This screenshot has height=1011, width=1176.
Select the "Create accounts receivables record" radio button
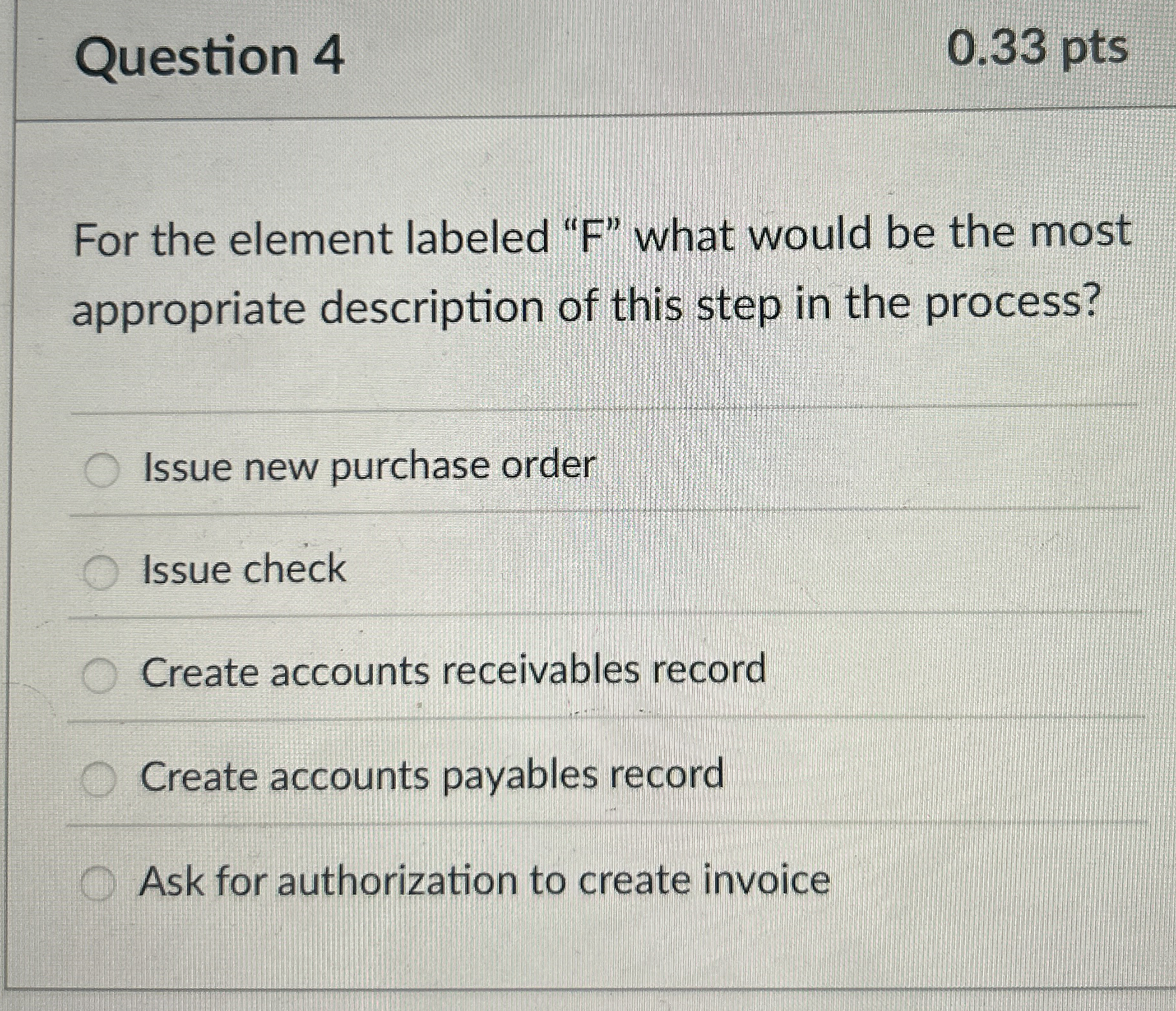[x=102, y=674]
